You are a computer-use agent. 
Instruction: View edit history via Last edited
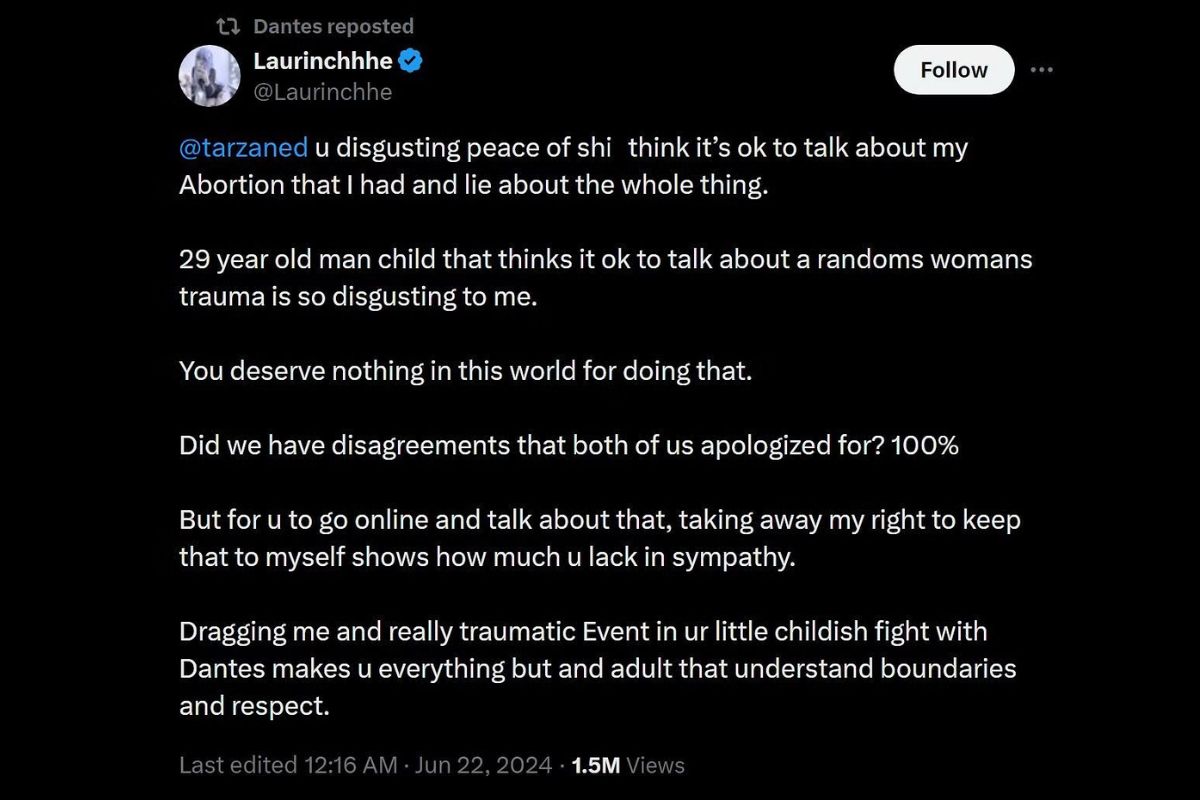238,765
